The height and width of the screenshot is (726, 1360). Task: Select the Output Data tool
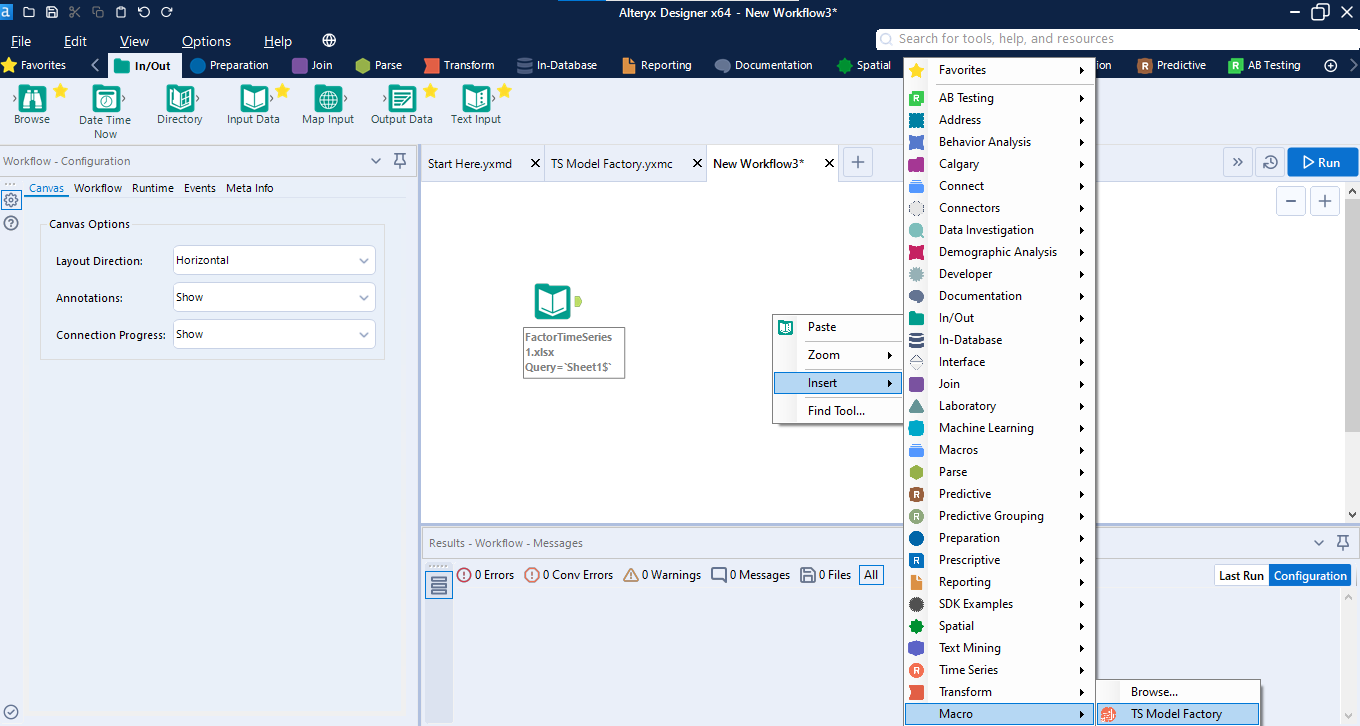pyautogui.click(x=401, y=101)
